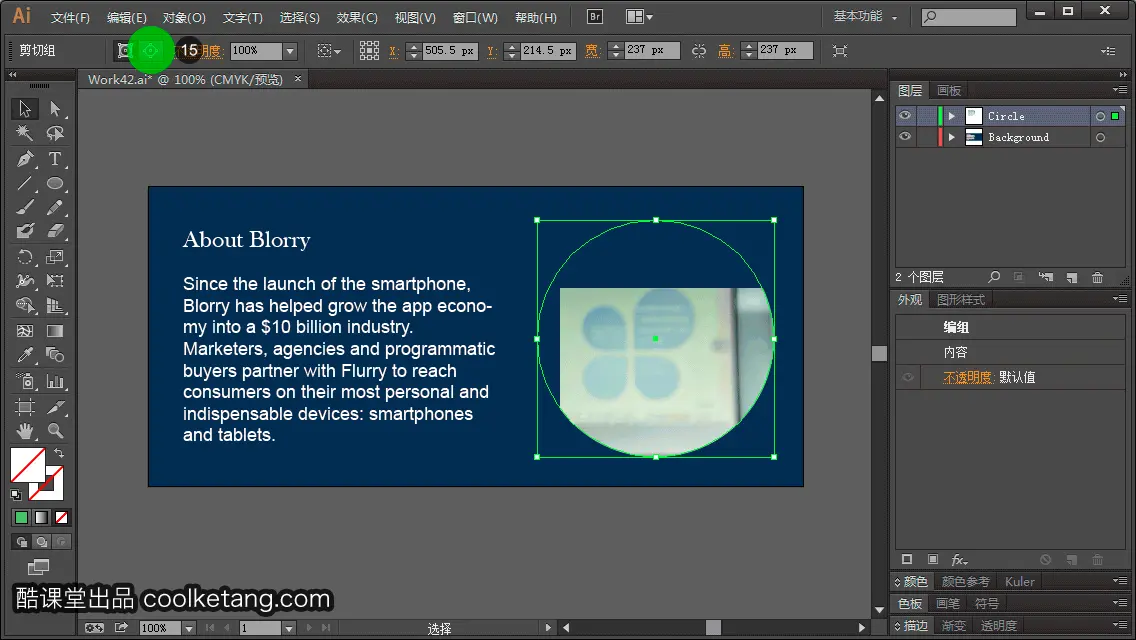Open the zoom level dropdown in status bar
The height and width of the screenshot is (640, 1136).
coord(188,628)
